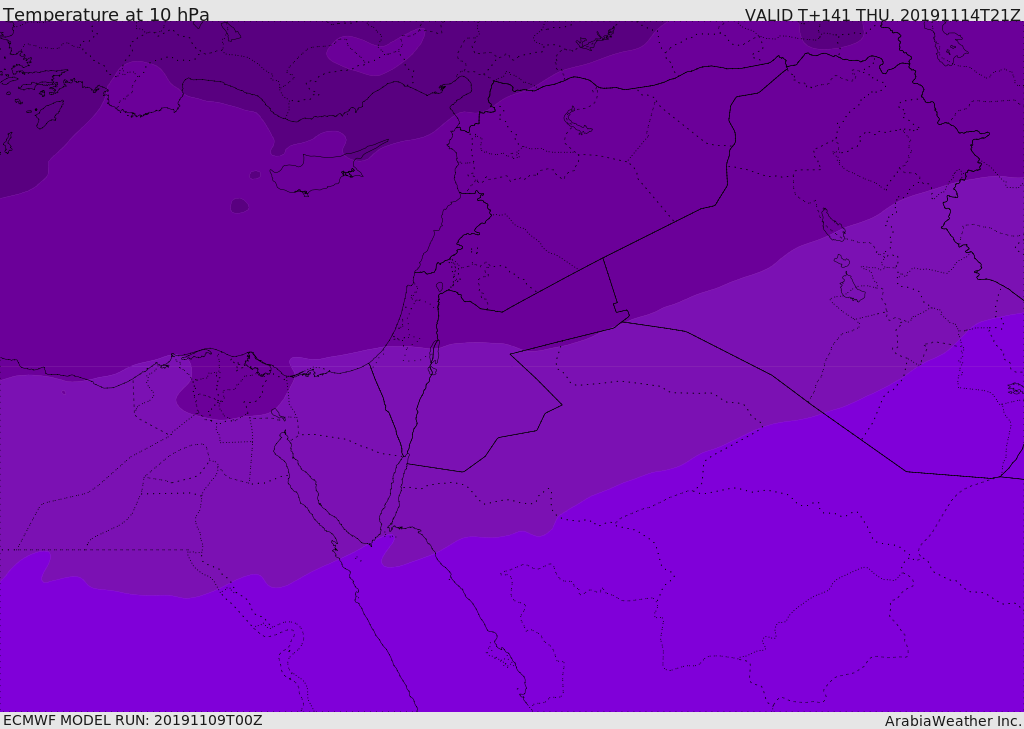
Task: Click the 'VALID T+141 THU. 20191114T21Z' label
Action: (x=882, y=15)
